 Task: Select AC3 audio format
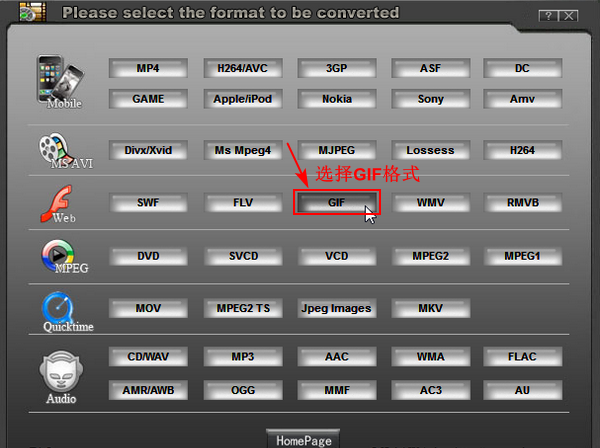pyautogui.click(x=430, y=390)
